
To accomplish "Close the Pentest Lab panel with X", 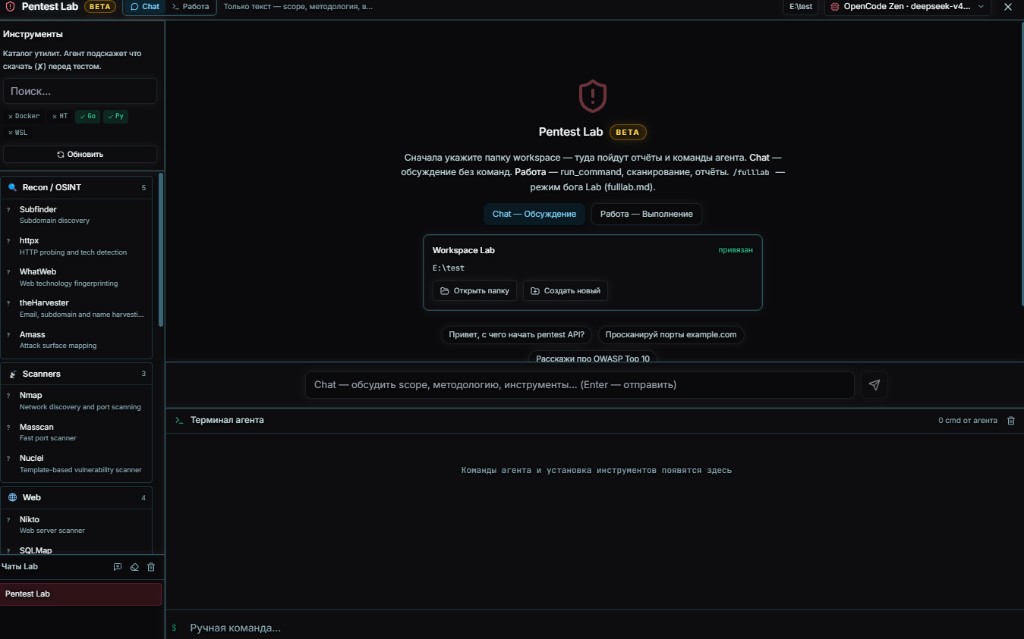I will [x=1008, y=7].
